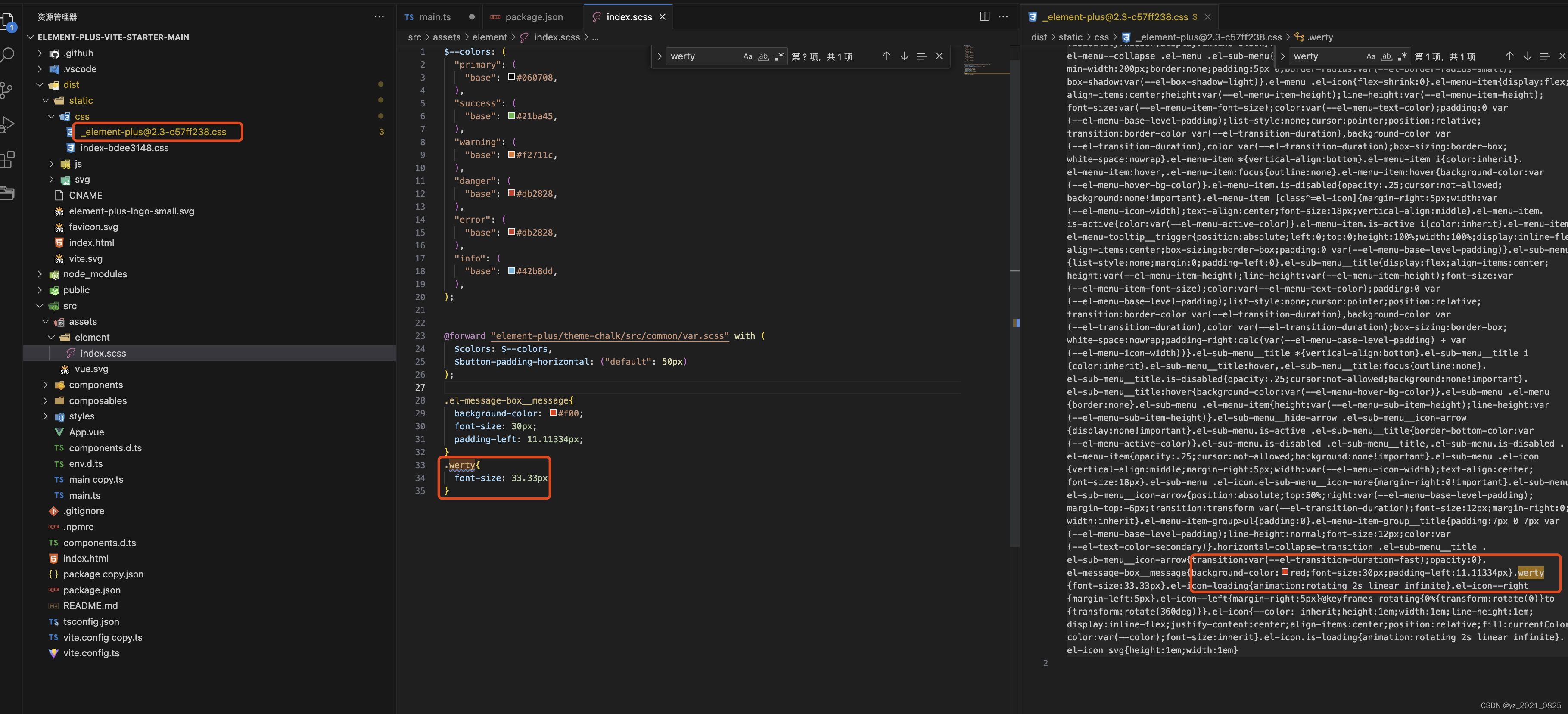Go to next match in left find widget
The image size is (1568, 714).
[x=905, y=56]
